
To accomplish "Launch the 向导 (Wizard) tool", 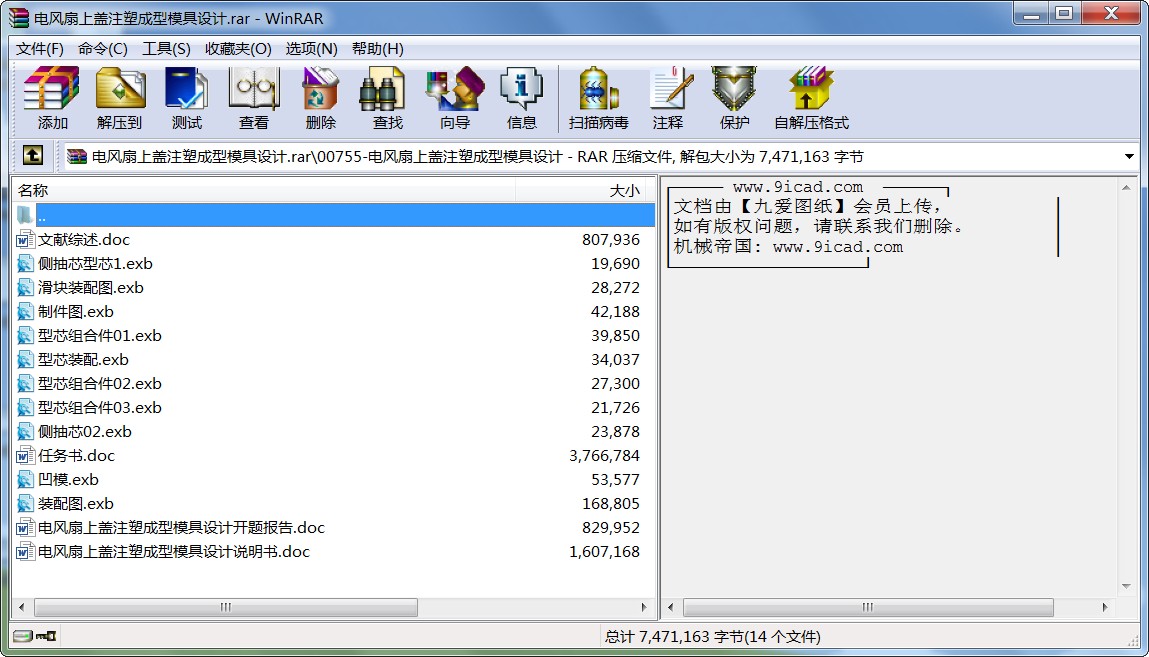I will (454, 98).
